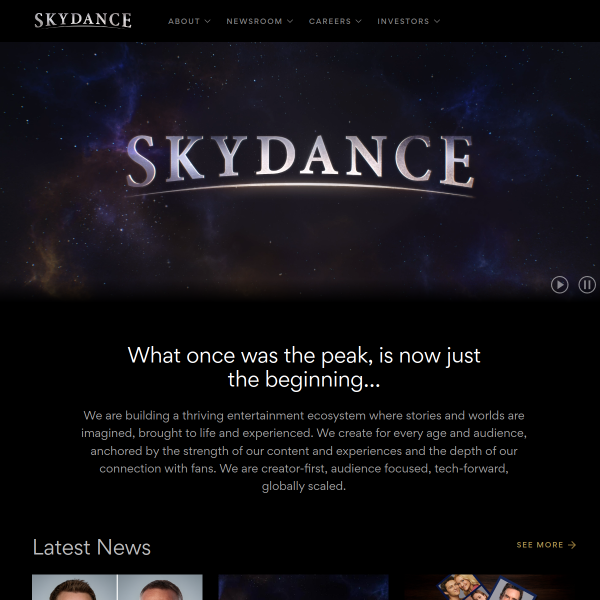600x600 pixels.
Task: Select the 'What once was the peak' headline
Action: tap(304, 367)
